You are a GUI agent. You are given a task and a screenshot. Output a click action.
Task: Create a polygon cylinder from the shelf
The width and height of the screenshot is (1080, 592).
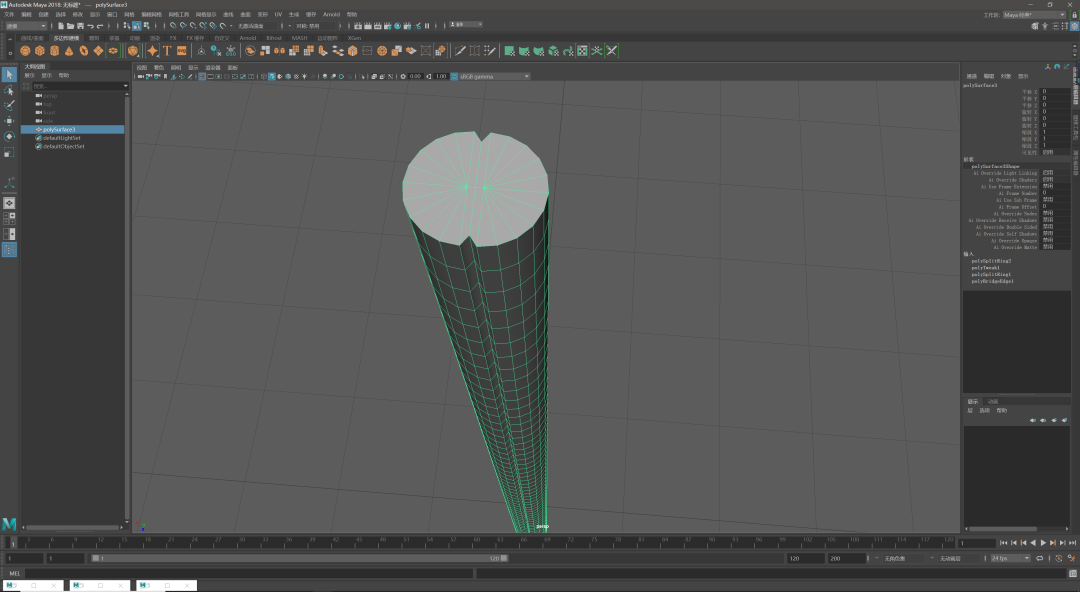click(54, 50)
